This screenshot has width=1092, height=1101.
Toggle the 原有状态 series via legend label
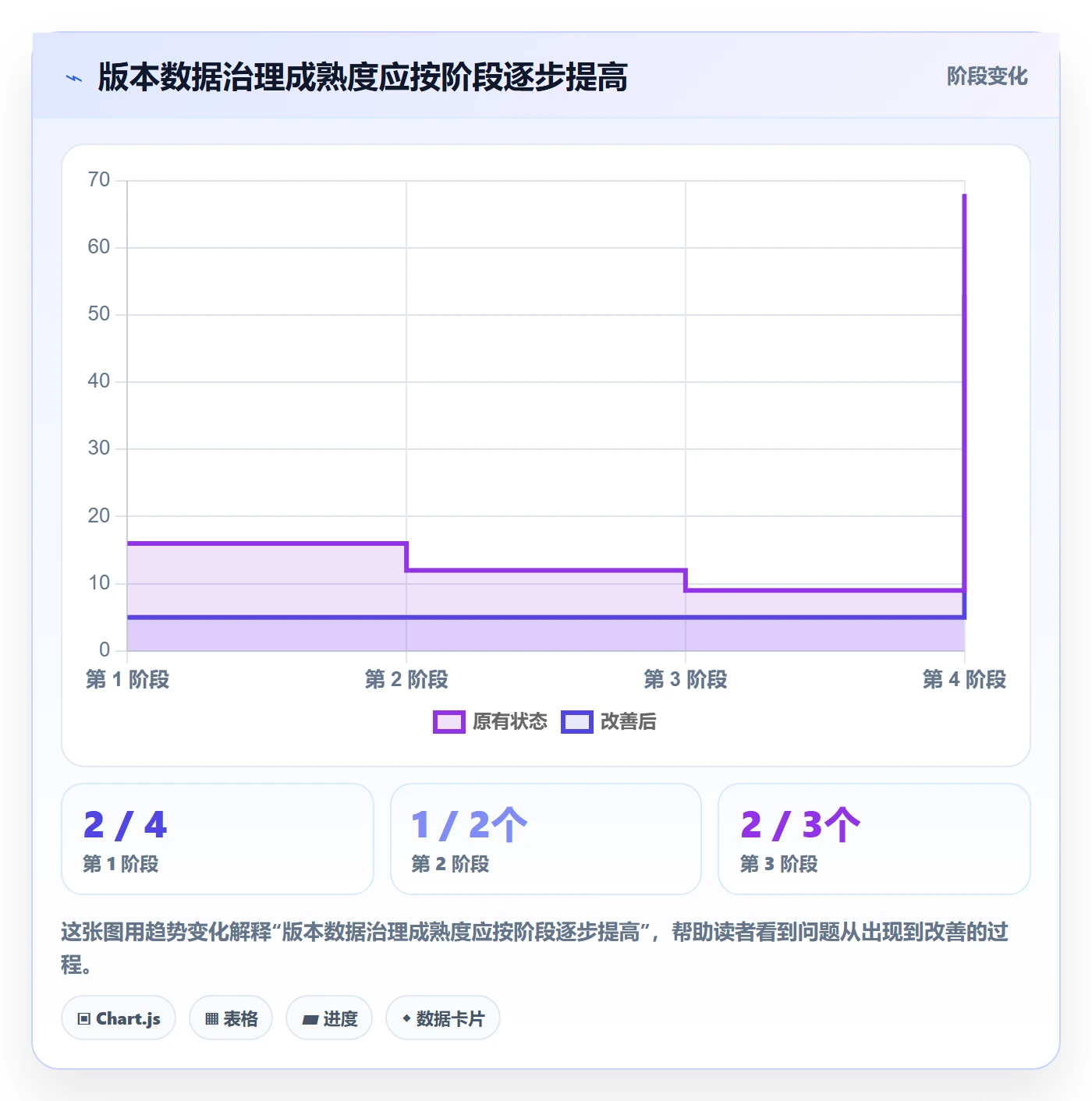(x=510, y=722)
